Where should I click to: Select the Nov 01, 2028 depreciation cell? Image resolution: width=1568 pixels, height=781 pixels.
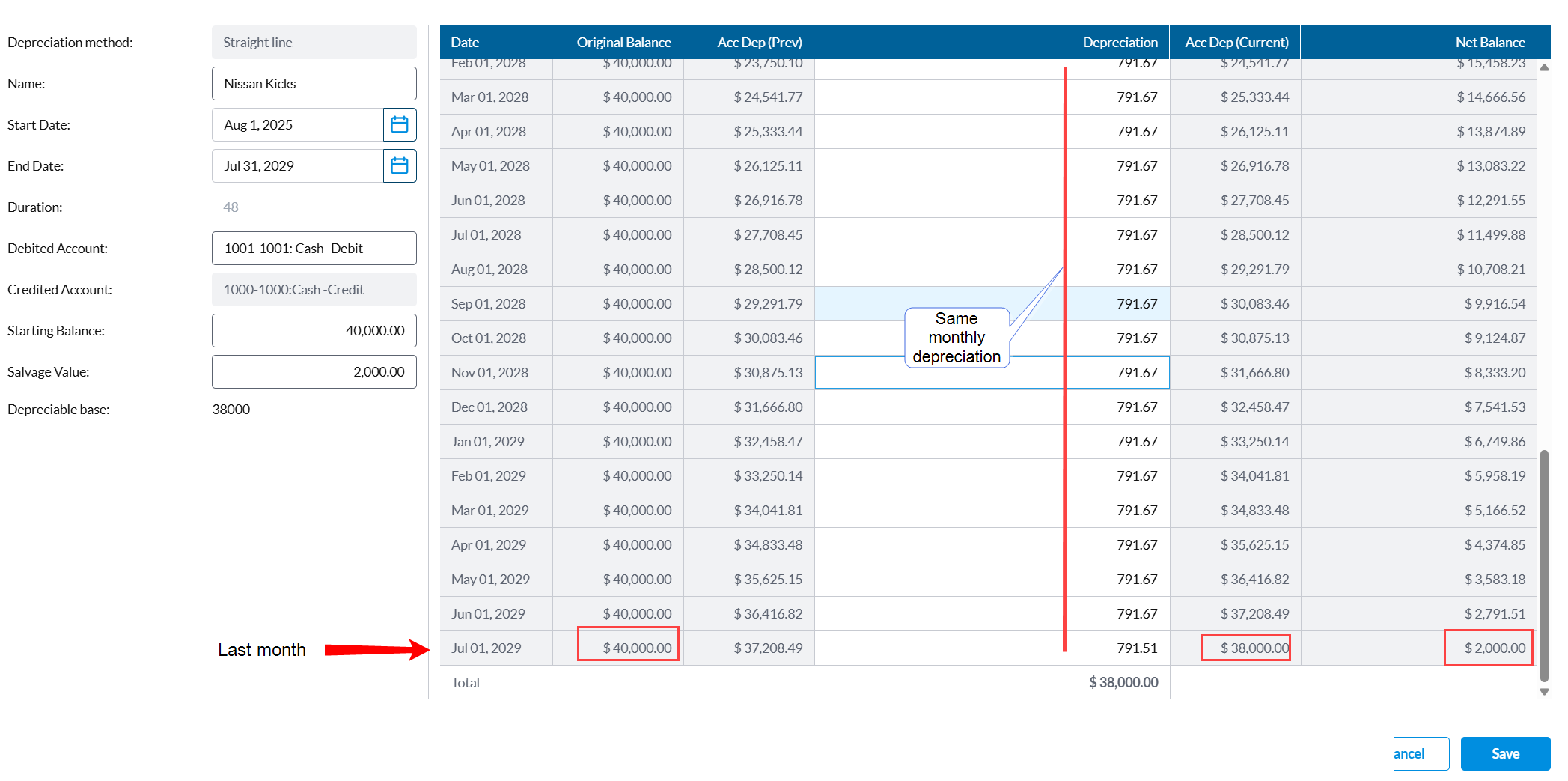click(x=991, y=372)
